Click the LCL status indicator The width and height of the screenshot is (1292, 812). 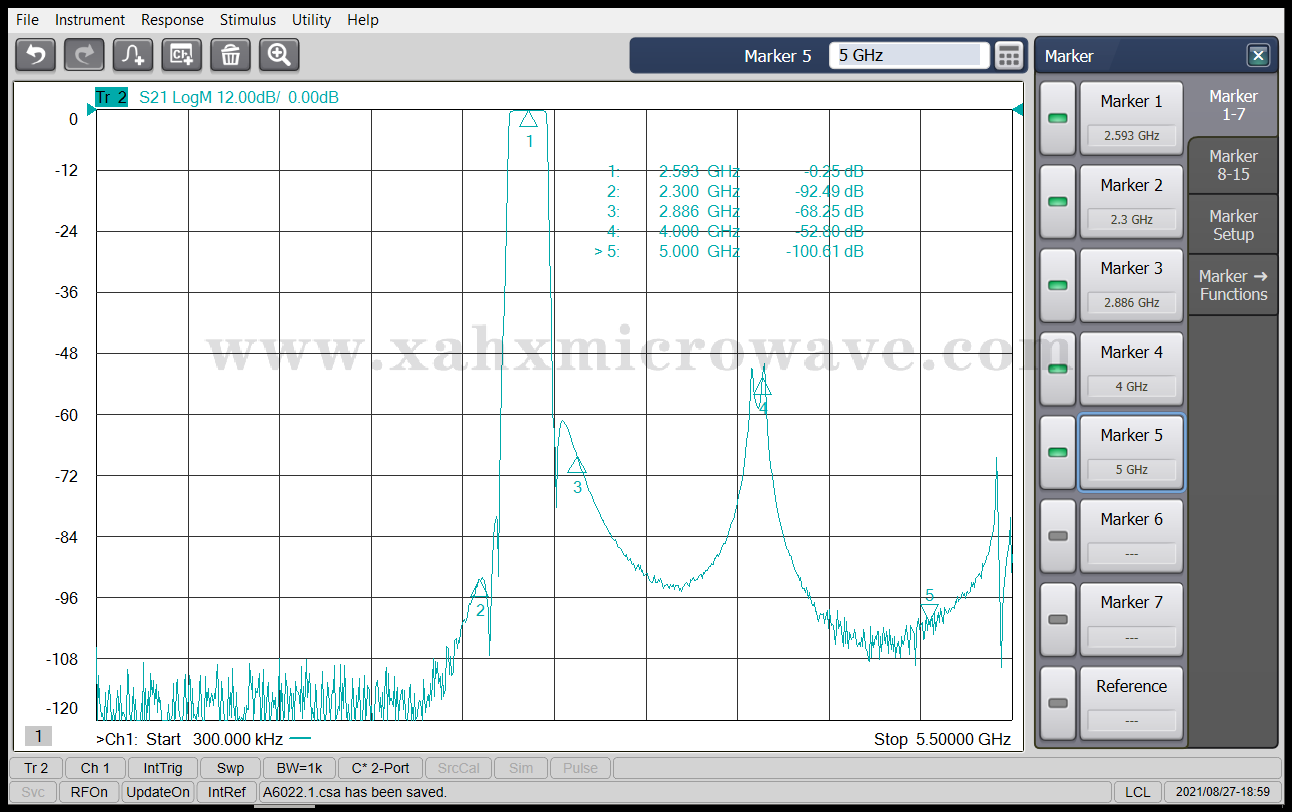pyautogui.click(x=1137, y=792)
